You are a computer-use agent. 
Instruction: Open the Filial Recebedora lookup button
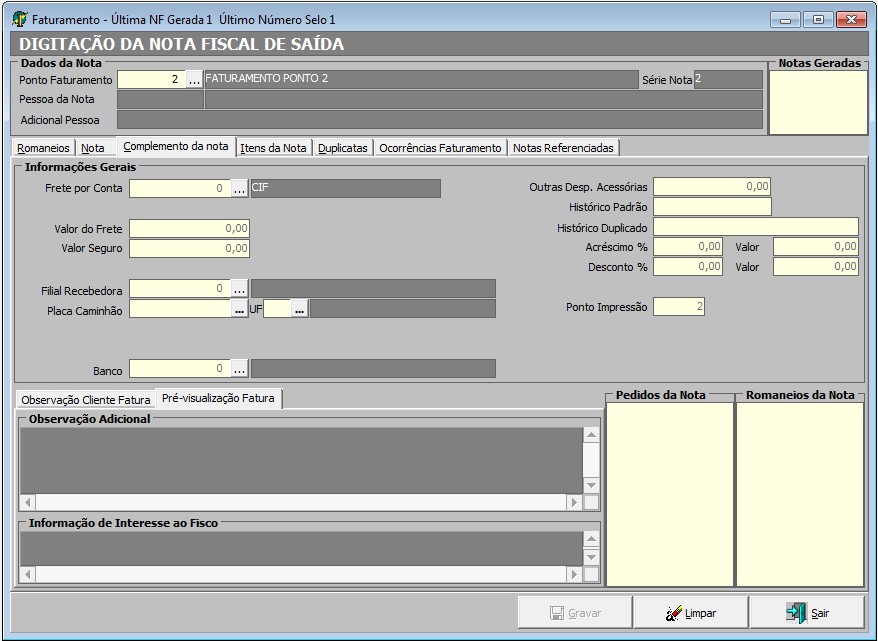click(x=239, y=289)
